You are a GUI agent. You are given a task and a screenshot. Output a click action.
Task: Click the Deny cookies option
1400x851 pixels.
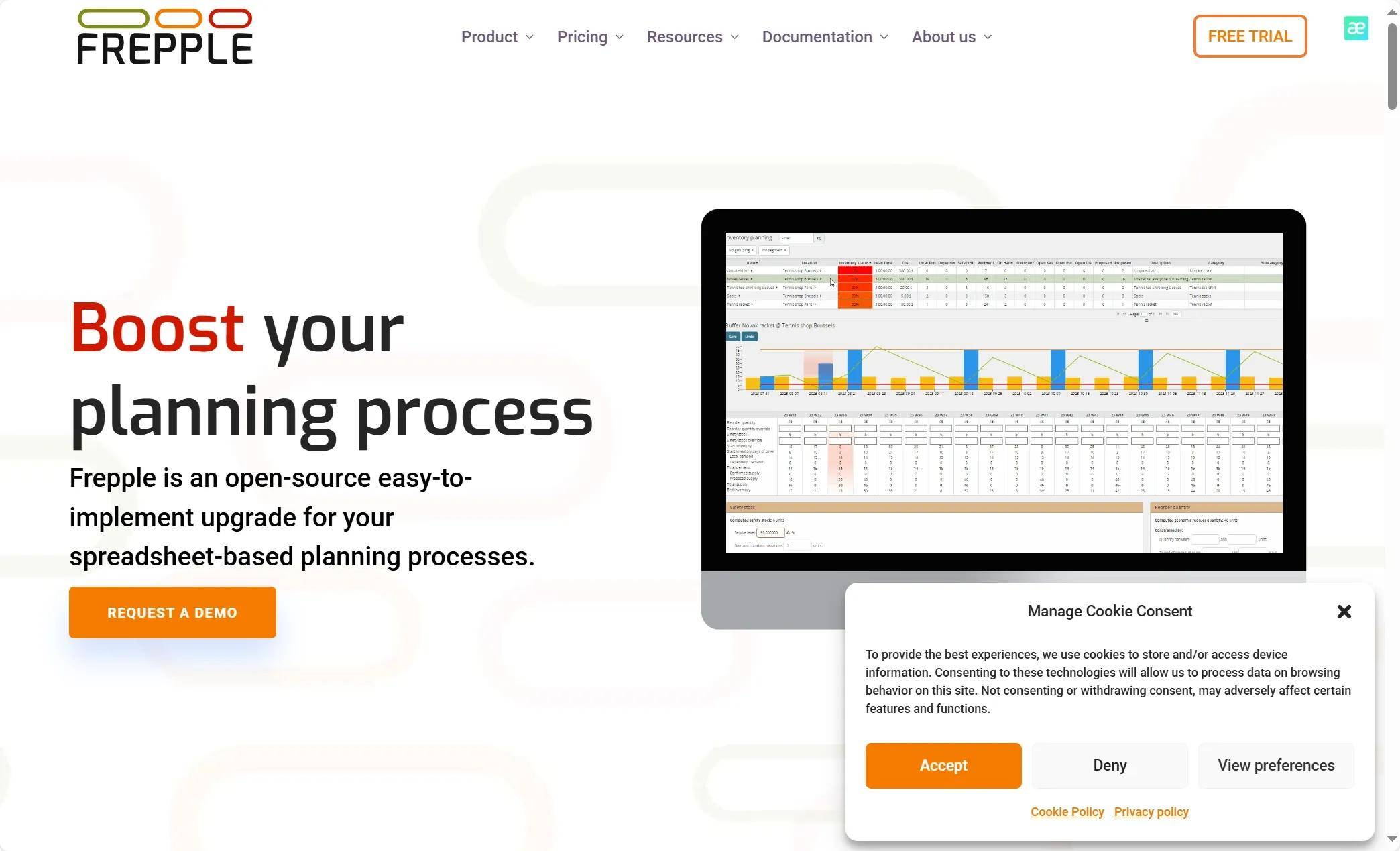click(1110, 765)
